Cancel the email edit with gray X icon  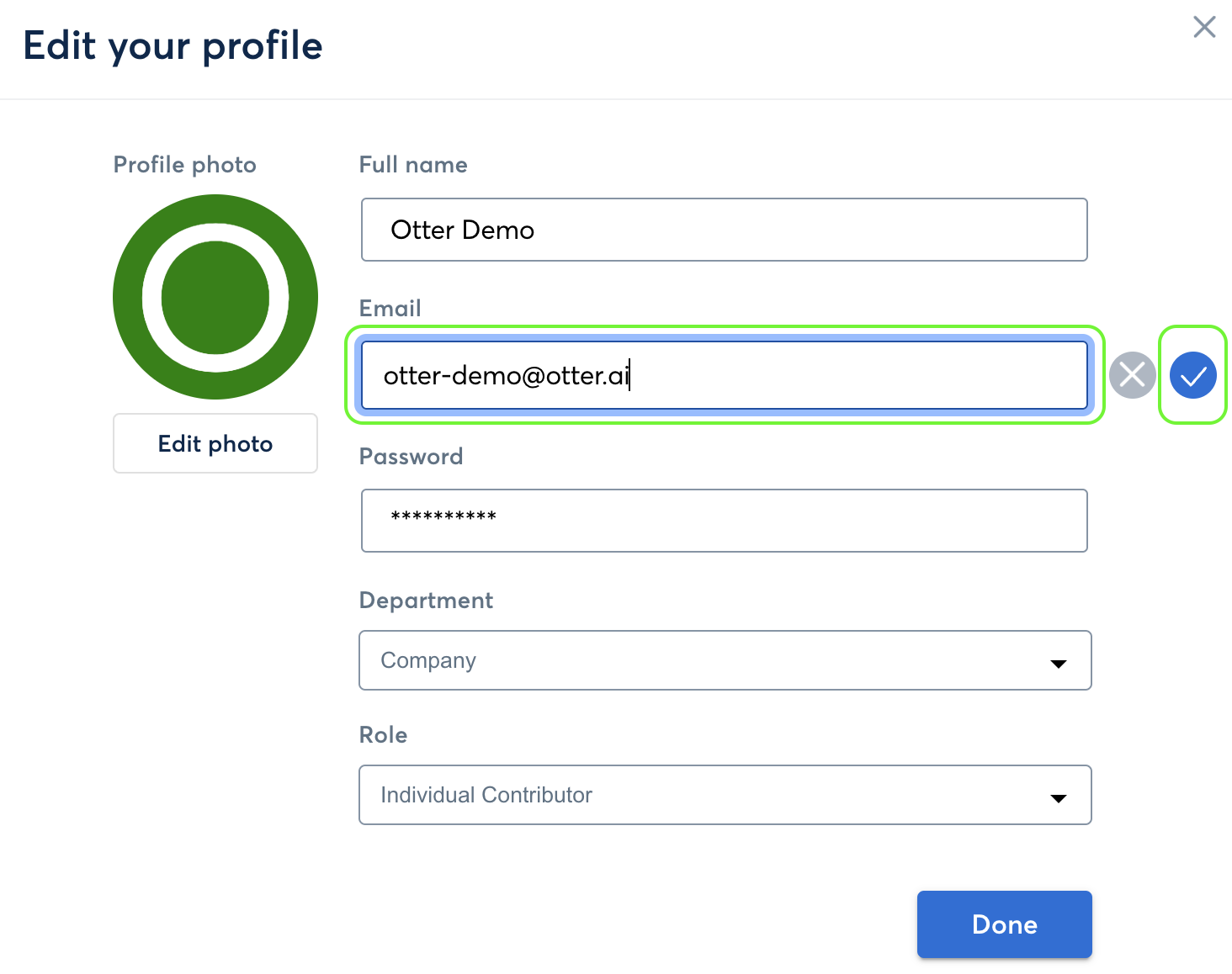coord(1132,375)
